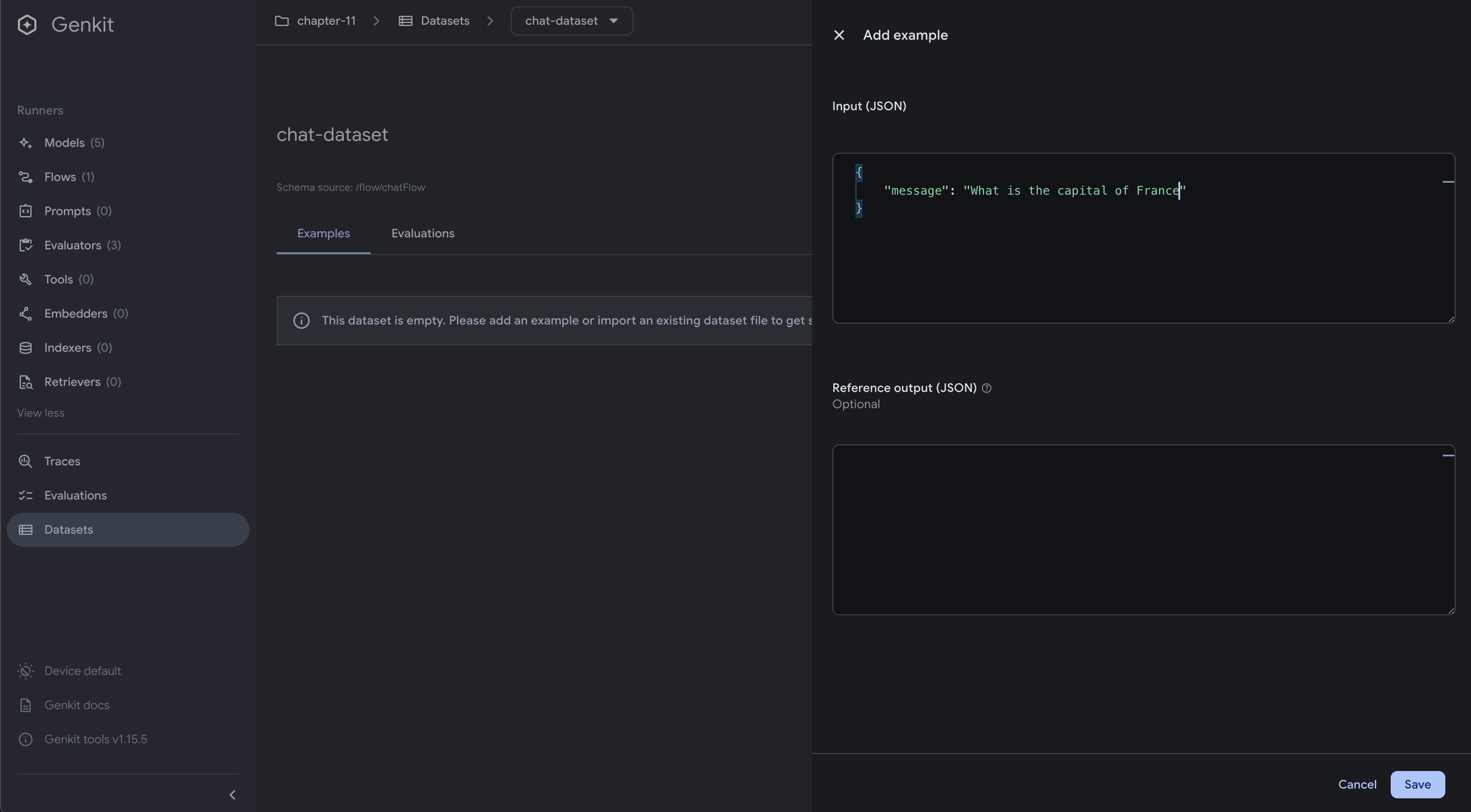Save the new example
Viewport: 1471px width, 812px height.
pyautogui.click(x=1417, y=785)
